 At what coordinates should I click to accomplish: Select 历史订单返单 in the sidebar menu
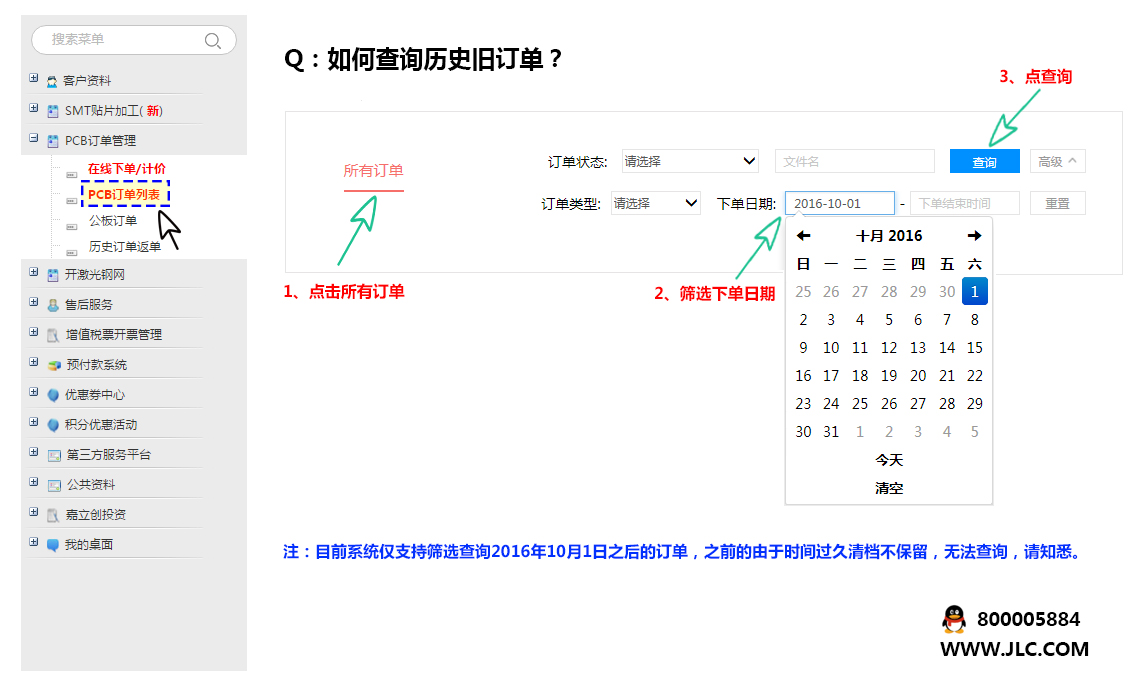[125, 247]
